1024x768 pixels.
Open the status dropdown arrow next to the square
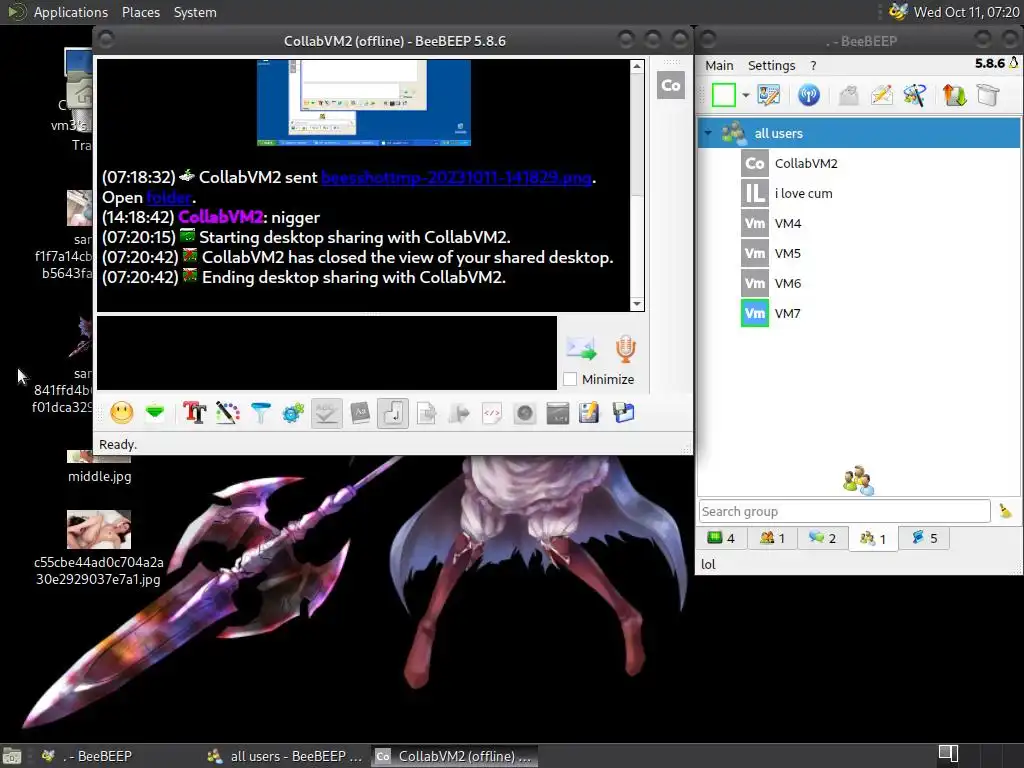point(745,95)
